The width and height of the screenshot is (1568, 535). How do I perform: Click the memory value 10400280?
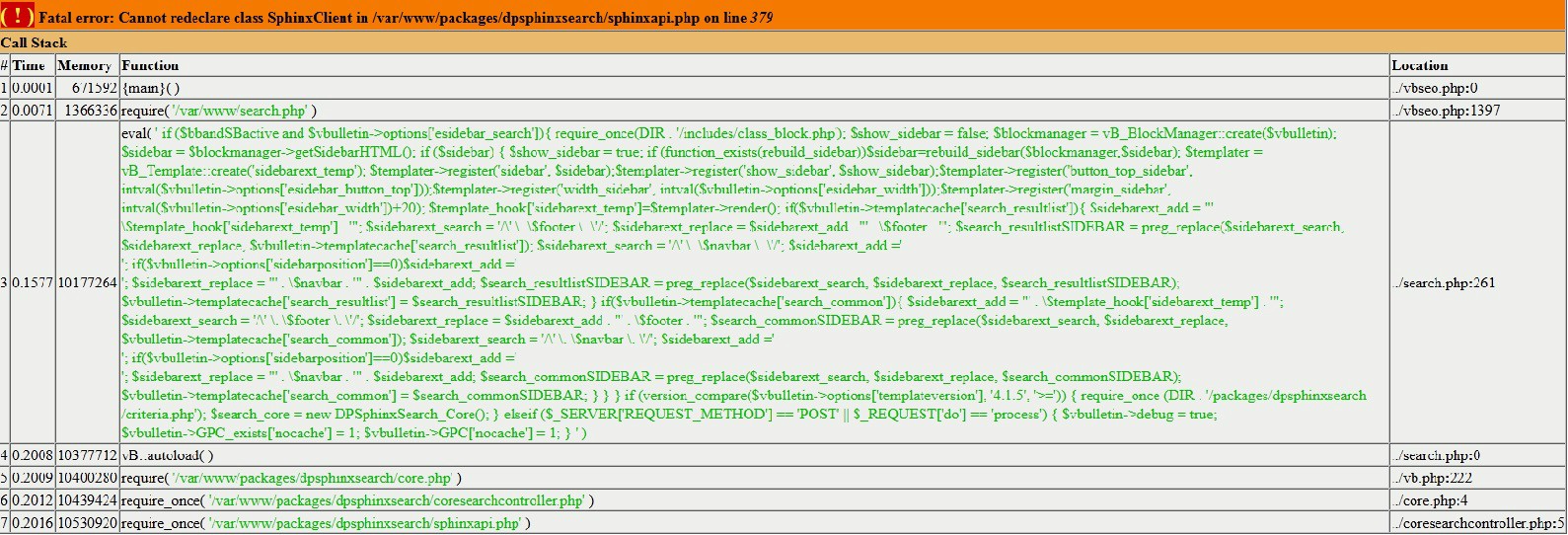tap(87, 479)
